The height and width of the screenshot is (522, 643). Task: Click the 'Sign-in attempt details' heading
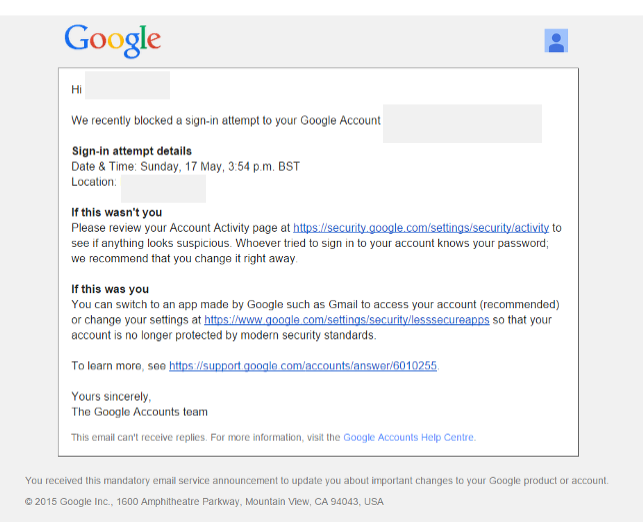point(131,151)
